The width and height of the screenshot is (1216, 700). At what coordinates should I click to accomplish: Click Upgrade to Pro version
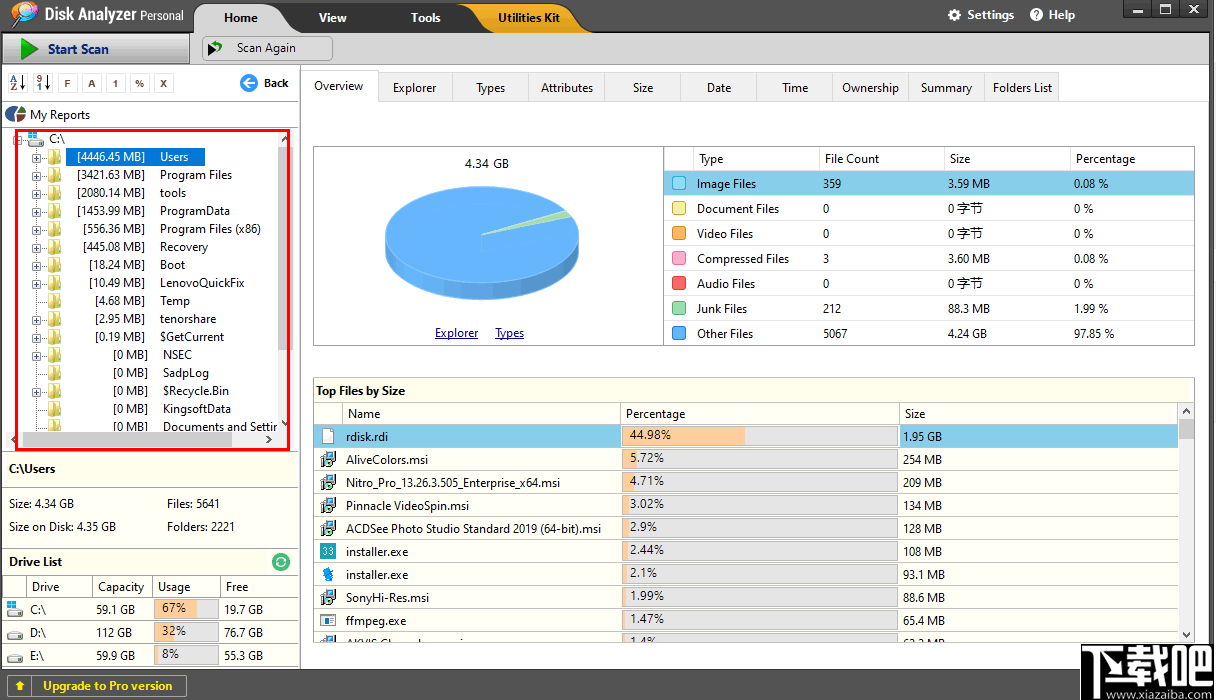97,686
